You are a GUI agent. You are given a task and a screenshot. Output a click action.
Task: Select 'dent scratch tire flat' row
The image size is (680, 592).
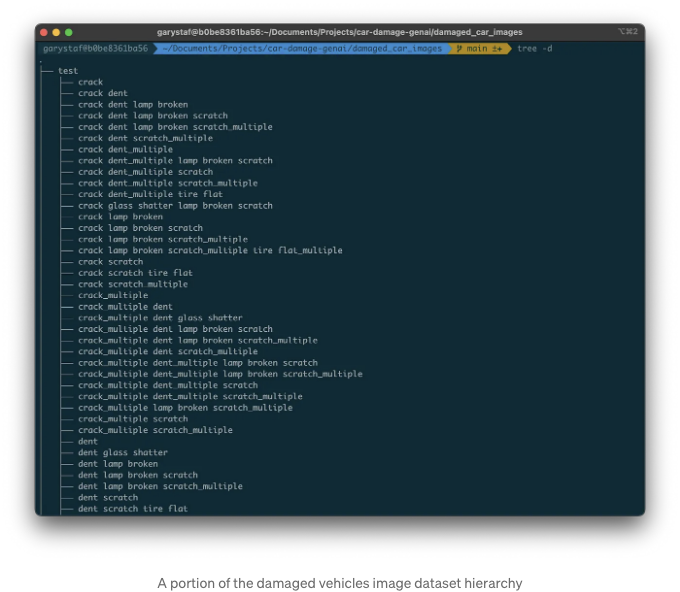pyautogui.click(x=133, y=509)
